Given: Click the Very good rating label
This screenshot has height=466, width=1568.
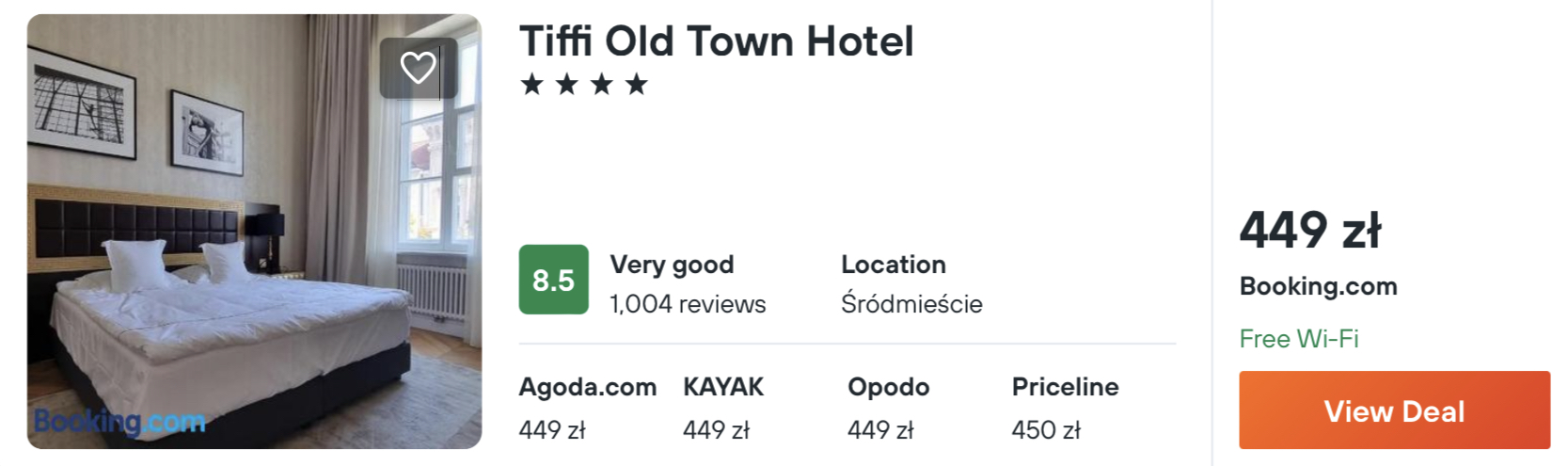Looking at the screenshot, I should (x=672, y=265).
